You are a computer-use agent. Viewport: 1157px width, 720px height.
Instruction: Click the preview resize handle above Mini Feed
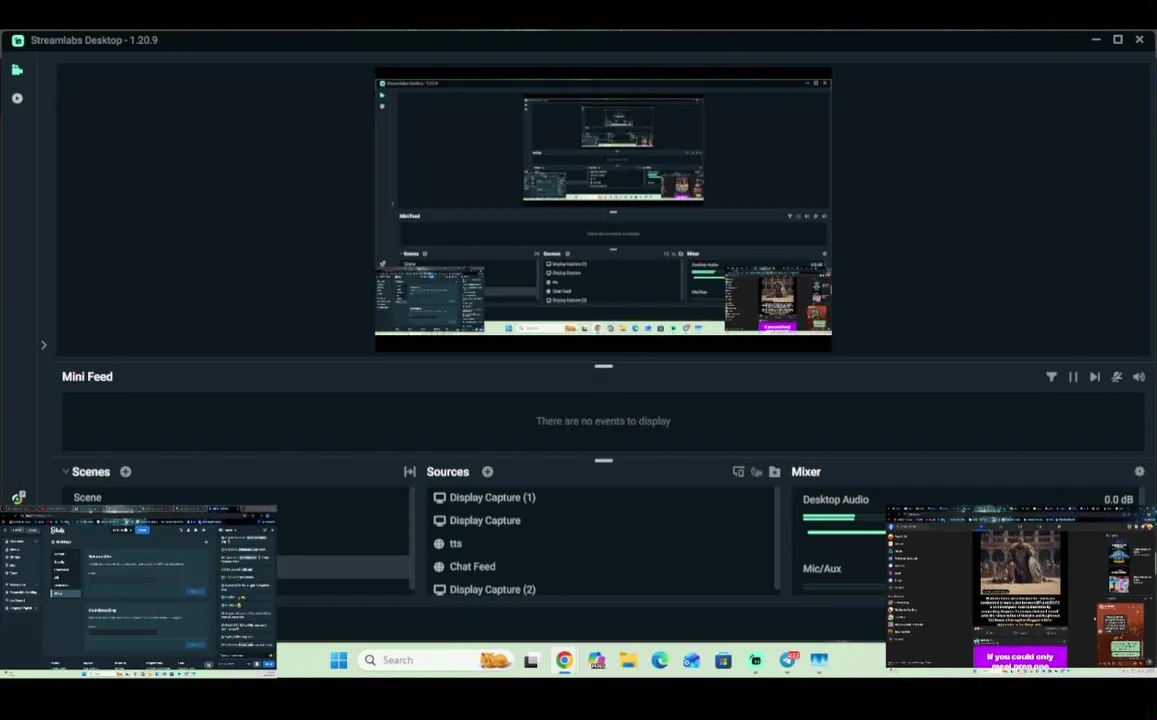[x=604, y=366]
